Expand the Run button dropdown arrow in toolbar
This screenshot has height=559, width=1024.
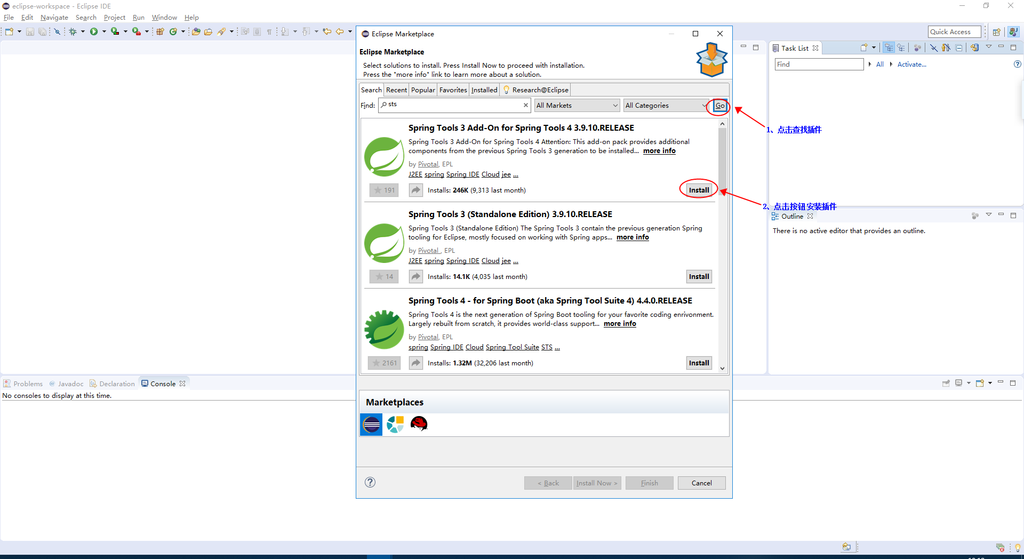pyautogui.click(x=103, y=32)
